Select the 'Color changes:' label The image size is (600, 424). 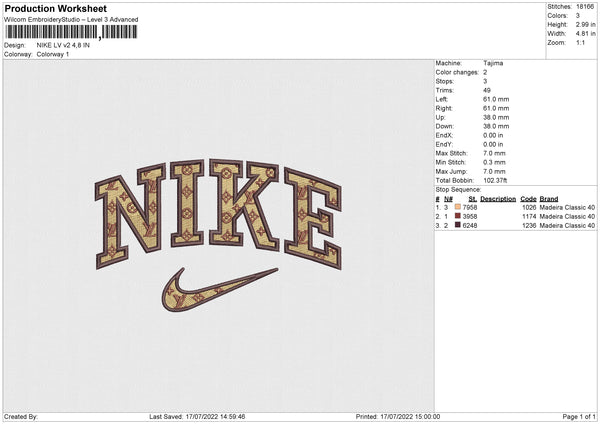457,72
